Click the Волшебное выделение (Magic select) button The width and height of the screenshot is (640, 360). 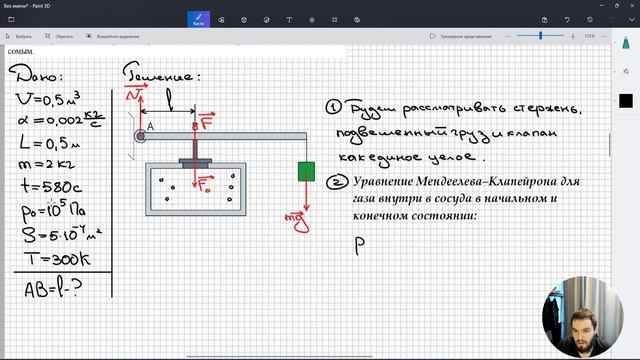coord(113,36)
